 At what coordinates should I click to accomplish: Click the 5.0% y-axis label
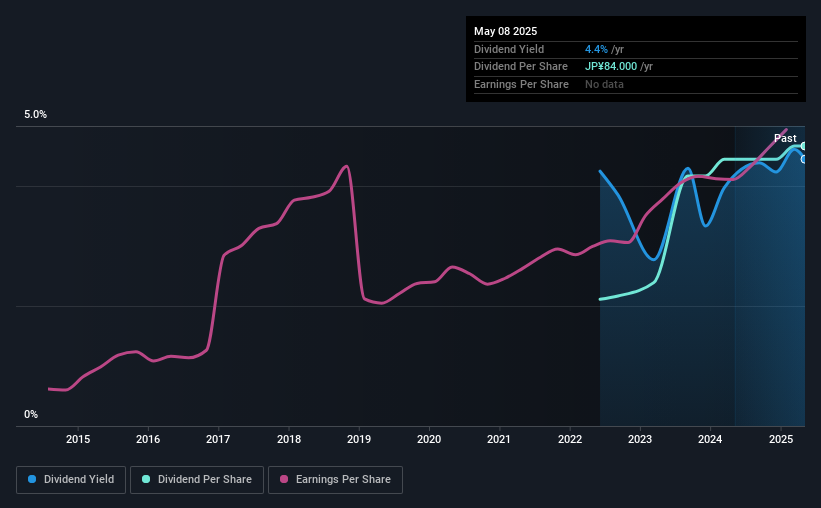point(36,115)
